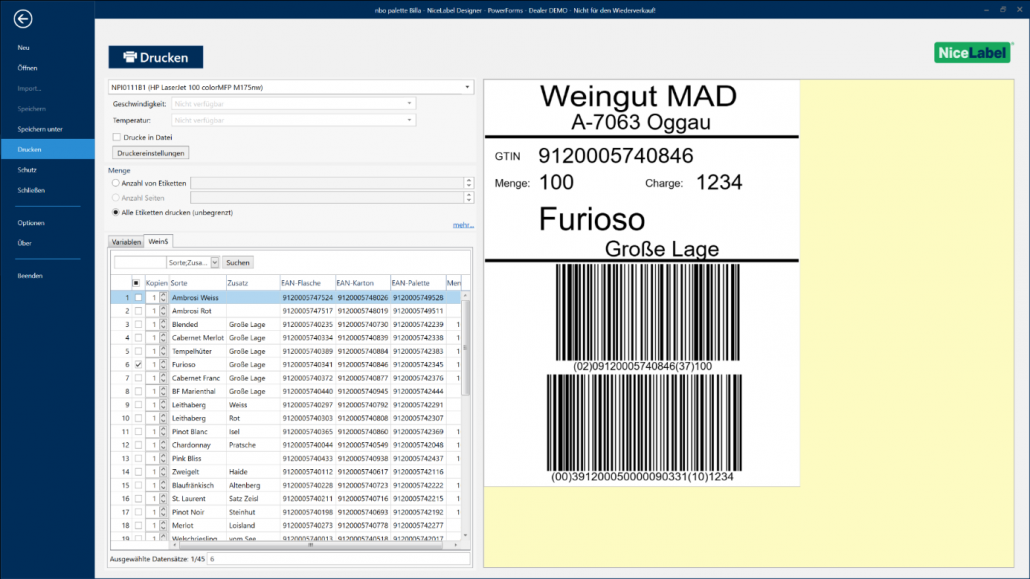Click the mehr... link
1030x579 pixels.
(x=463, y=225)
